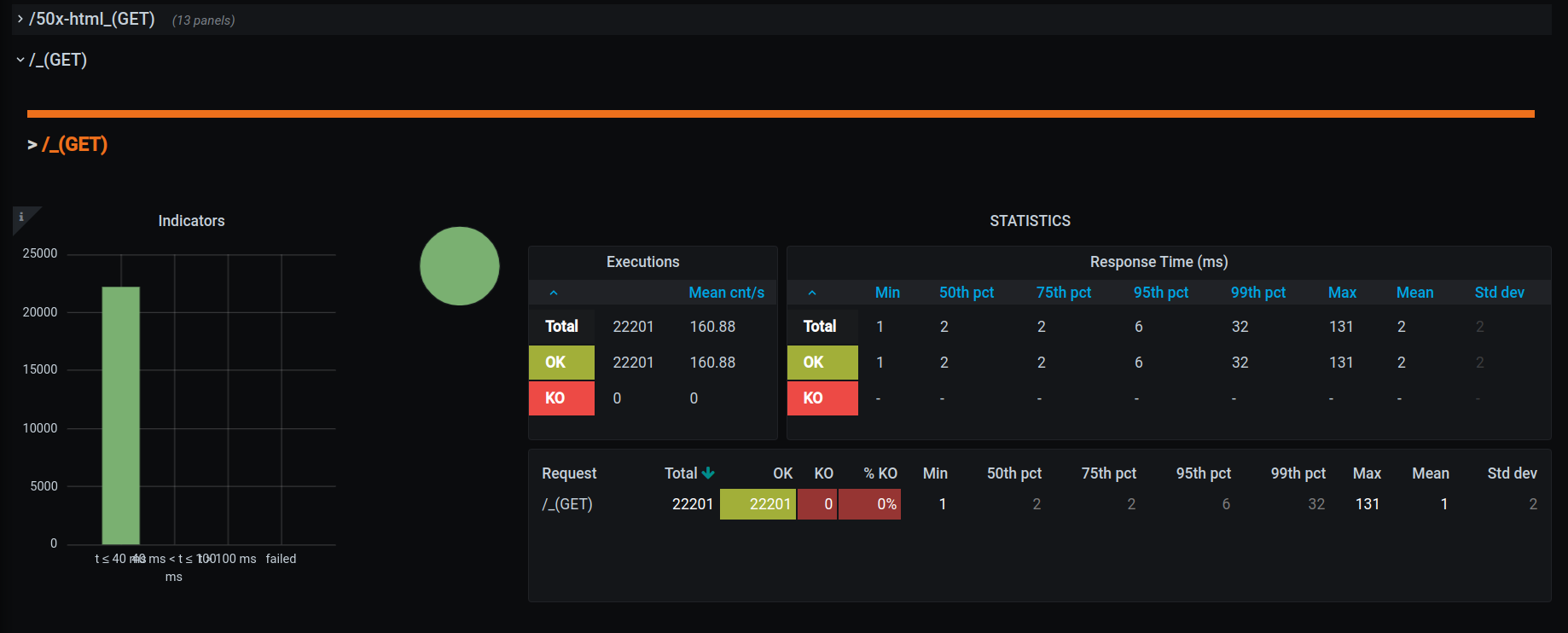Click the sort arrow beside Total column
This screenshot has height=633, width=1568.
pos(708,473)
